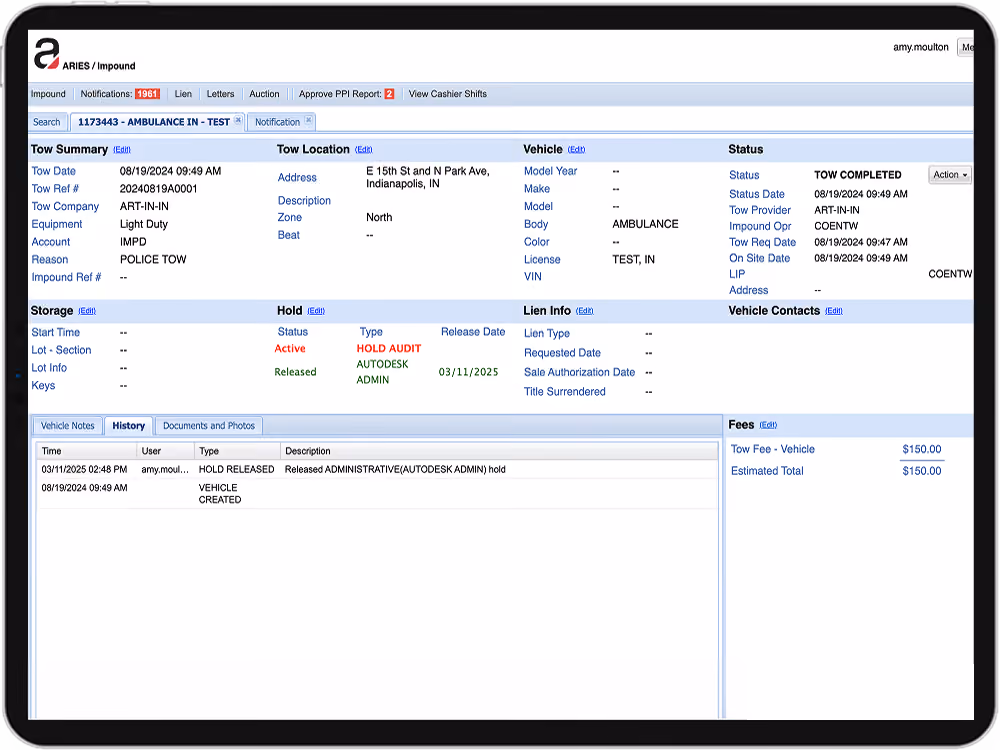Close the Notification tab

tap(309, 120)
